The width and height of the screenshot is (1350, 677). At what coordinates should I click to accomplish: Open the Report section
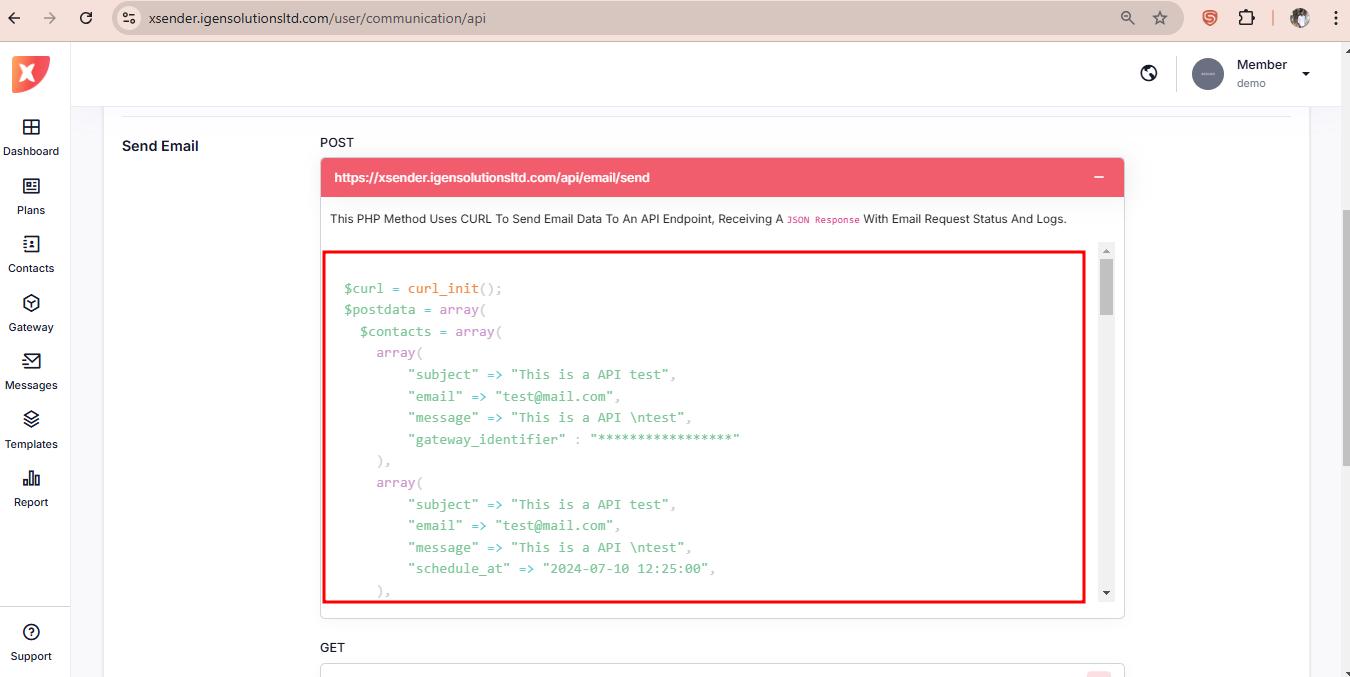coord(31,488)
